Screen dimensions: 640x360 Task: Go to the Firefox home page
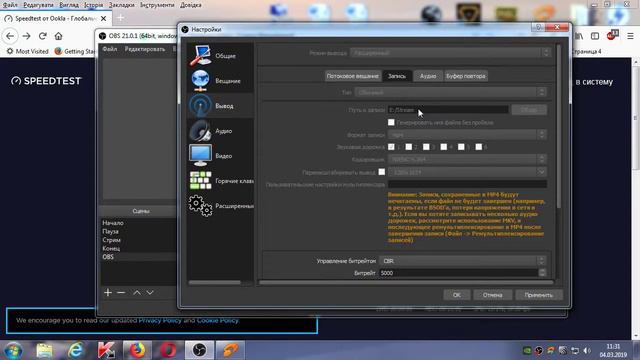58,36
